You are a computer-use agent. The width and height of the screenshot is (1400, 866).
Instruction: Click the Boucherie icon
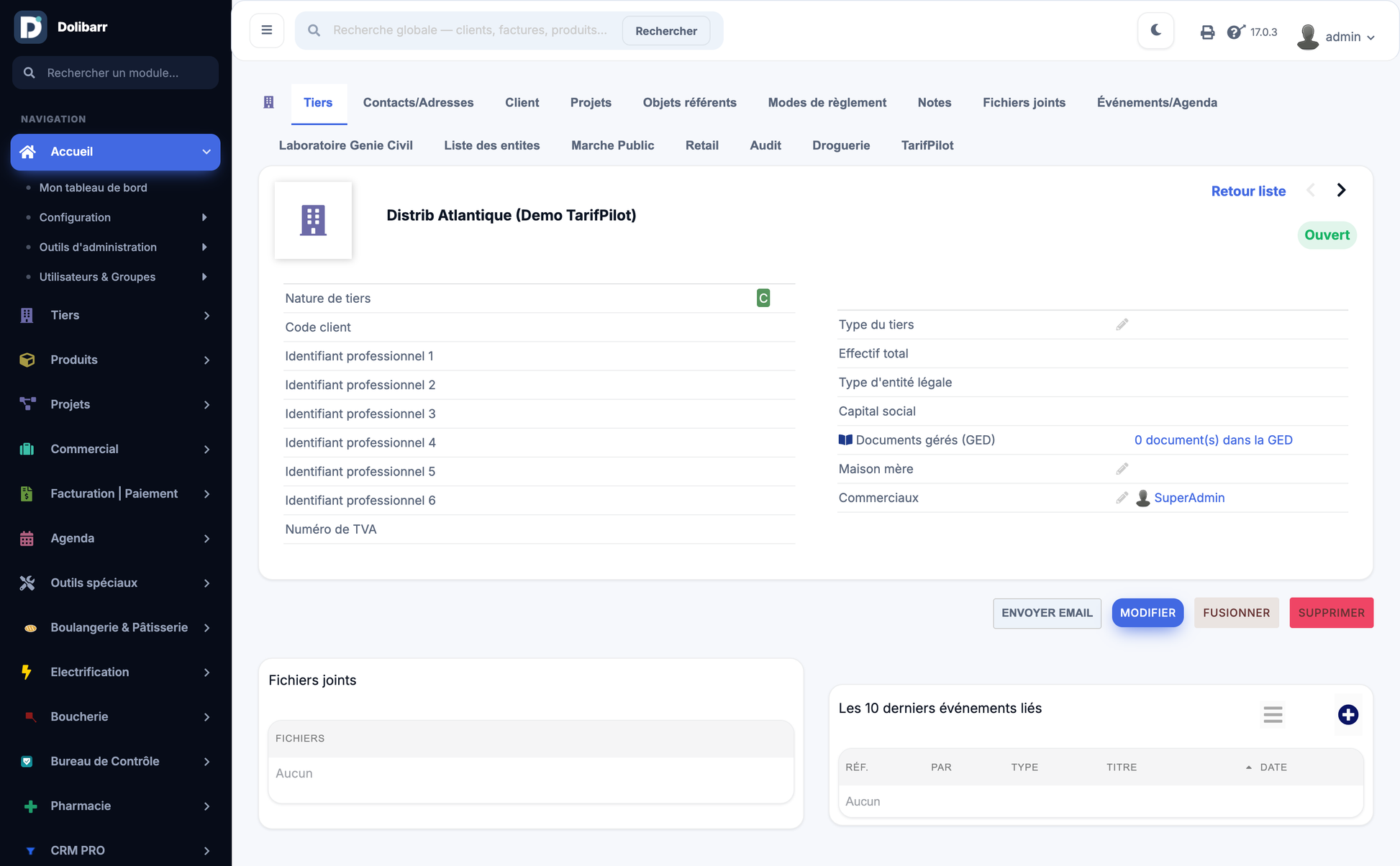click(29, 716)
